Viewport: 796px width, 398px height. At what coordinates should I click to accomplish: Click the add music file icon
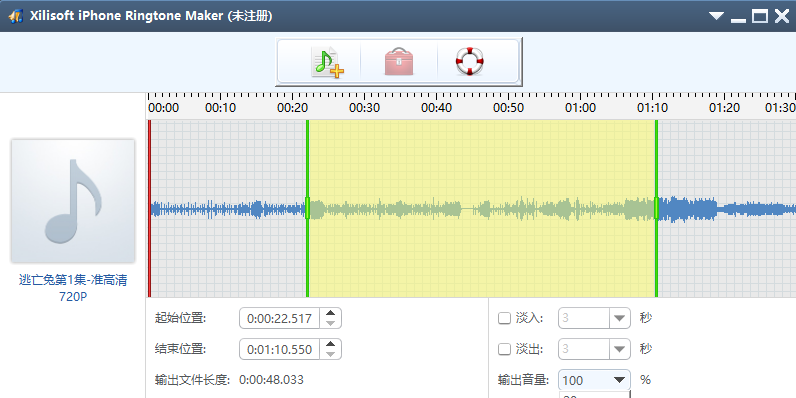[x=327, y=62]
